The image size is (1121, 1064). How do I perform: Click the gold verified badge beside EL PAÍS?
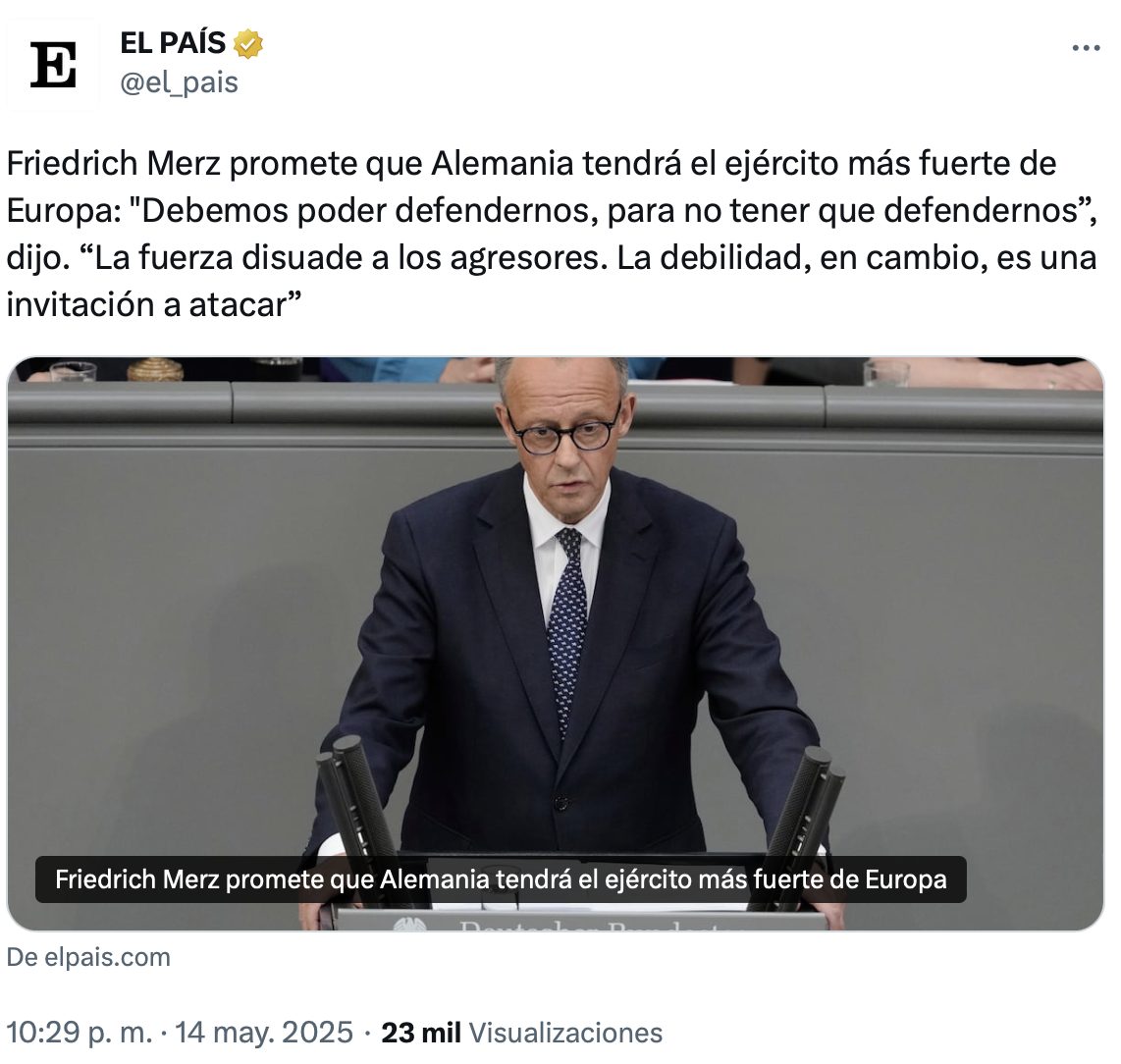[x=248, y=44]
